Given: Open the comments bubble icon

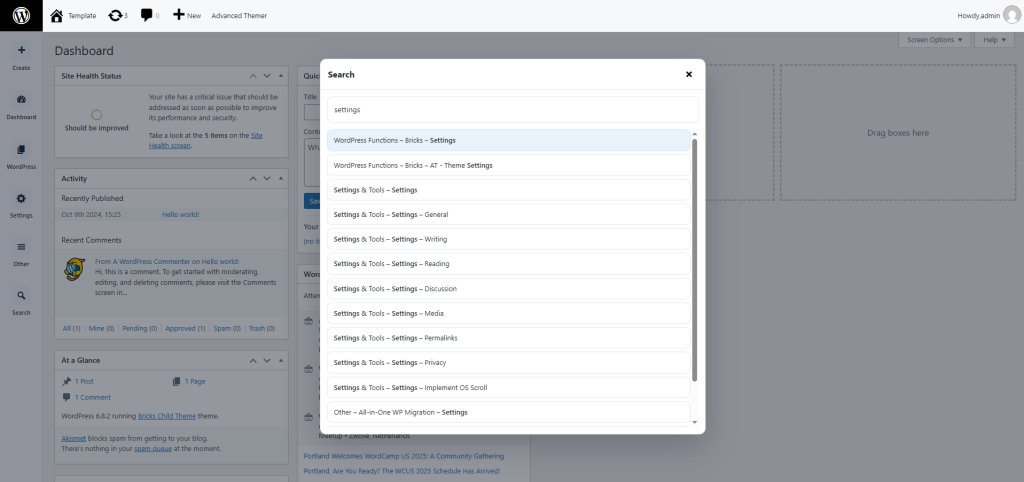Looking at the screenshot, I should (x=147, y=15).
